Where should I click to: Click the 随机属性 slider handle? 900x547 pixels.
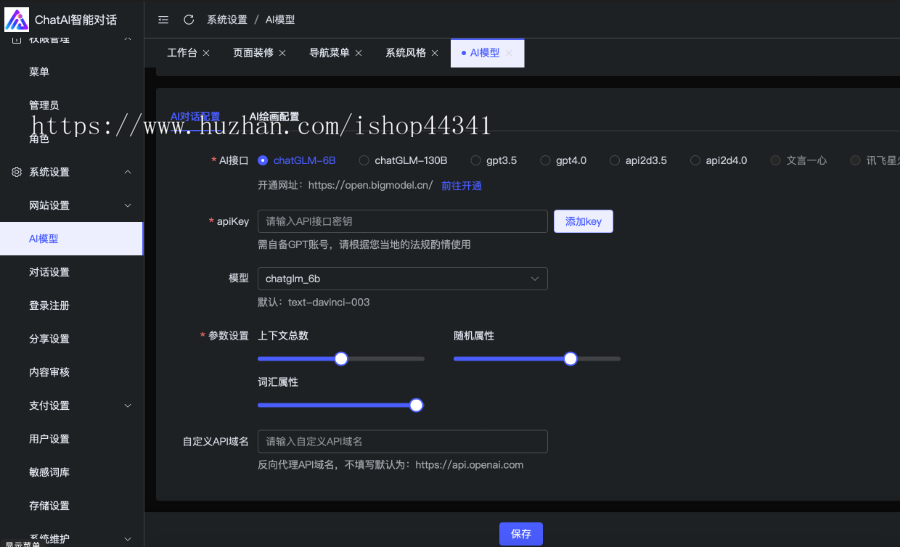coord(570,359)
